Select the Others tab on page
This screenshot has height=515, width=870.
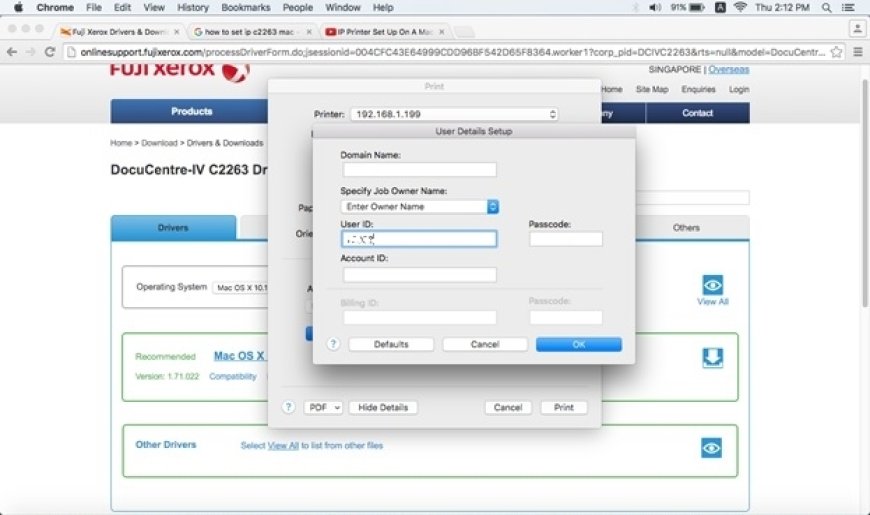point(686,228)
